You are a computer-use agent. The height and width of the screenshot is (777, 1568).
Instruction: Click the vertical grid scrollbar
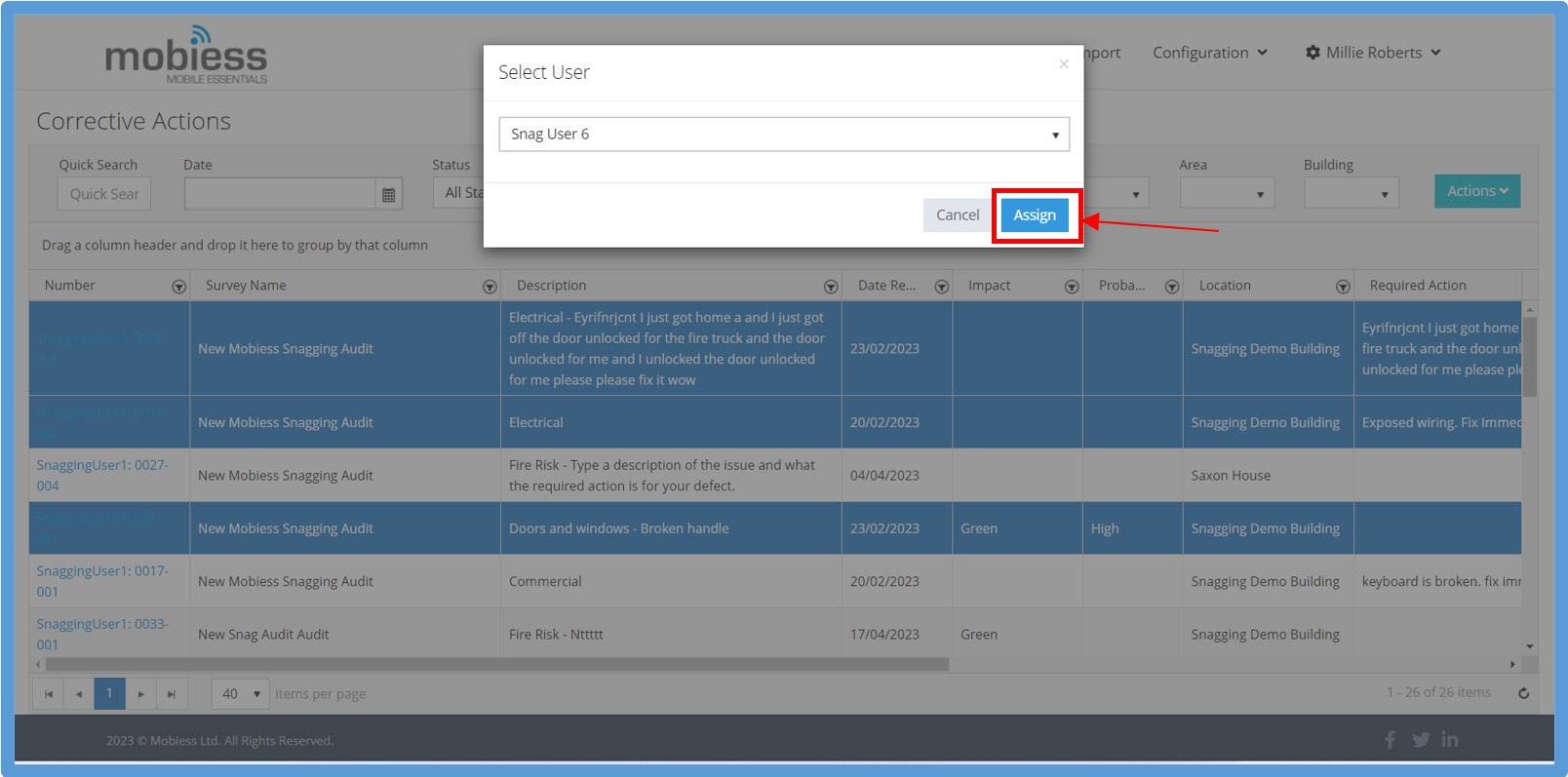1529,356
